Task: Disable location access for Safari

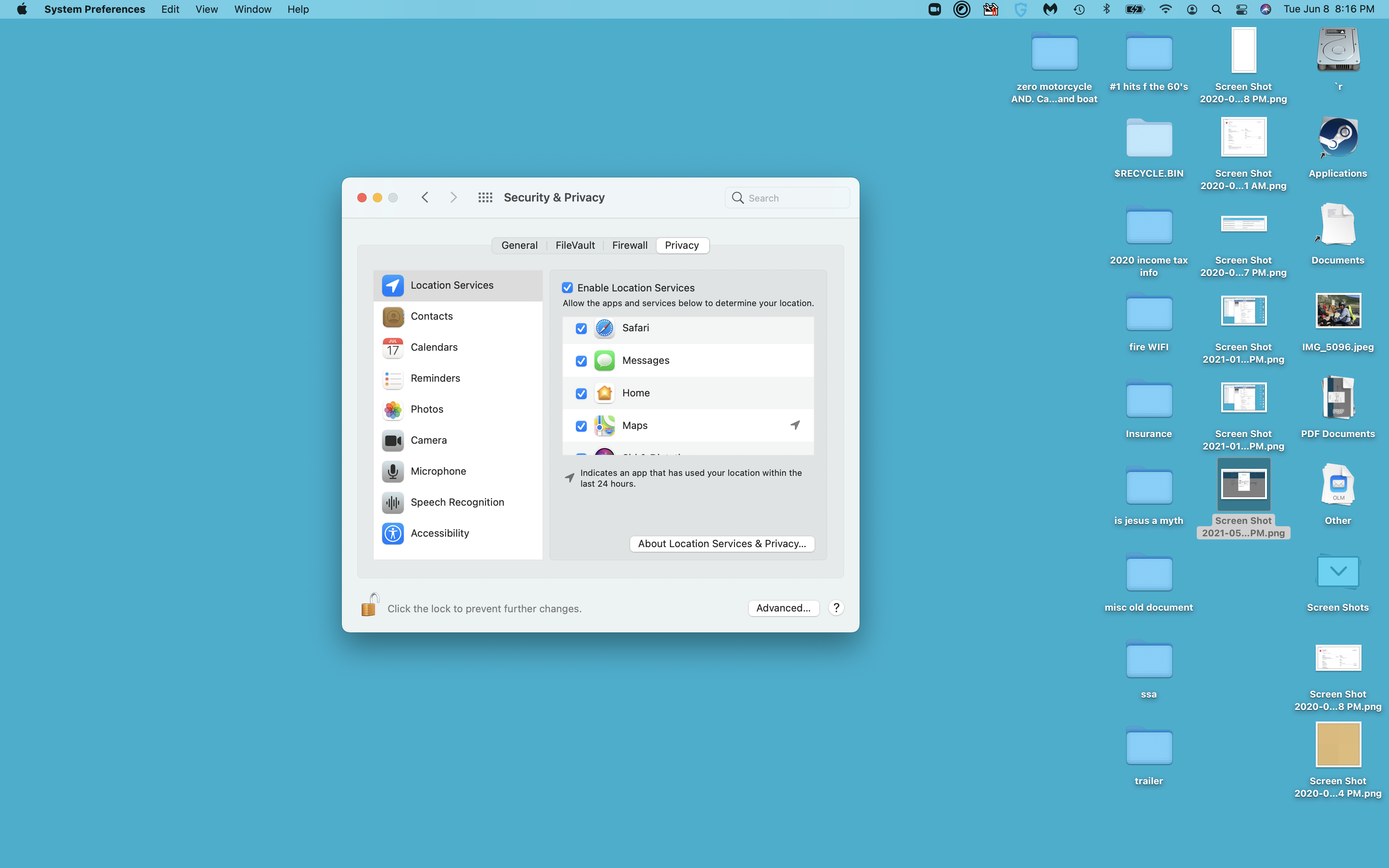Action: (x=581, y=328)
